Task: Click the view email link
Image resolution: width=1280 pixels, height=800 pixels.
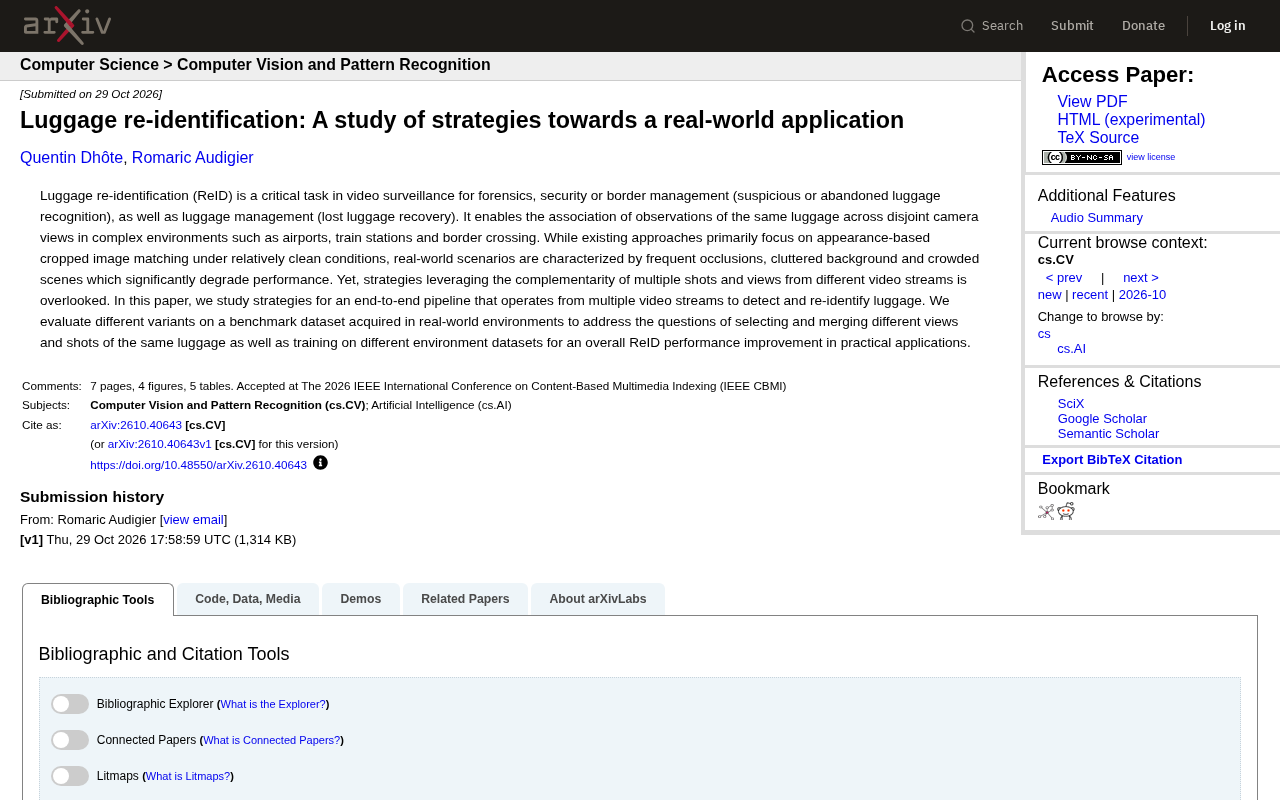Action: 193,520
